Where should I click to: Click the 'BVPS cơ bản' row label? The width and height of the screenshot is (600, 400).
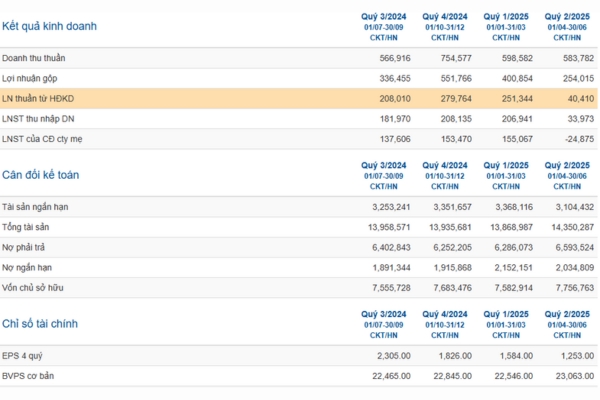30,376
